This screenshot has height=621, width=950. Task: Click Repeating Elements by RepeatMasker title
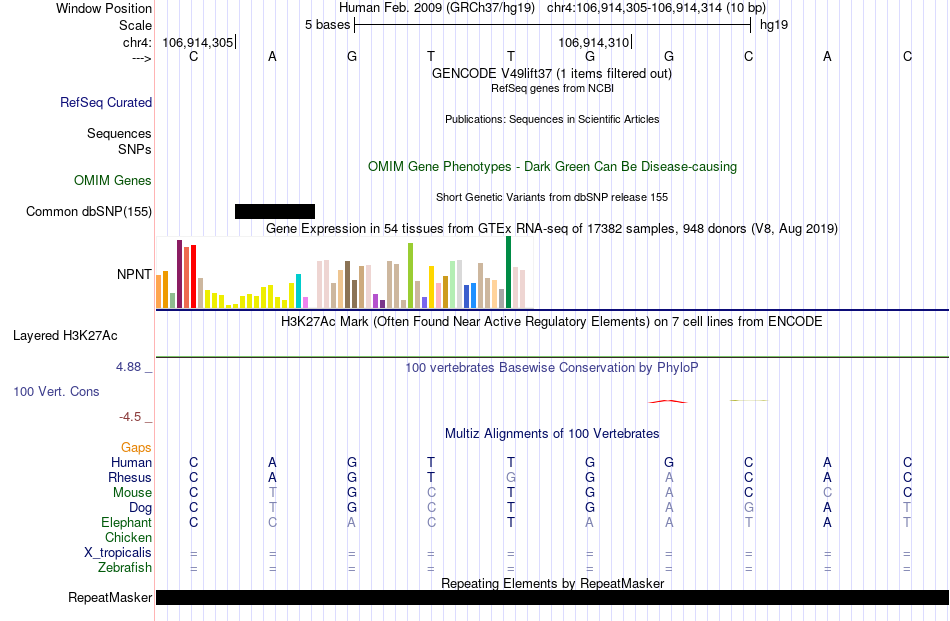553,583
